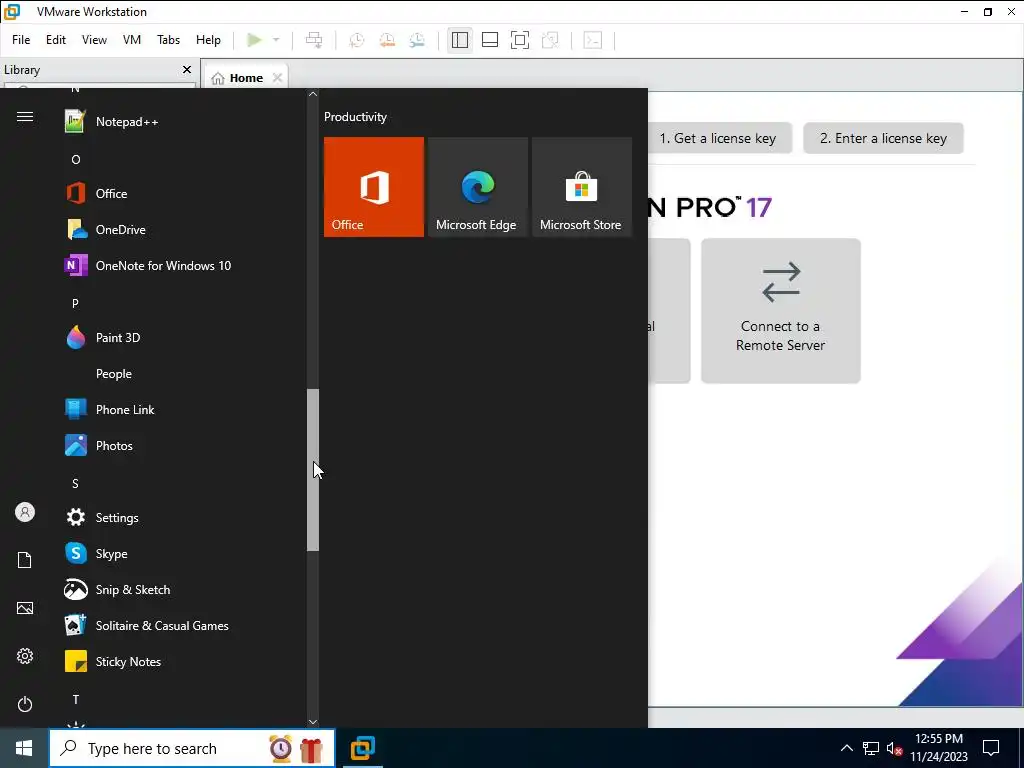
Task: Open the Tabs menu
Action: [168, 40]
